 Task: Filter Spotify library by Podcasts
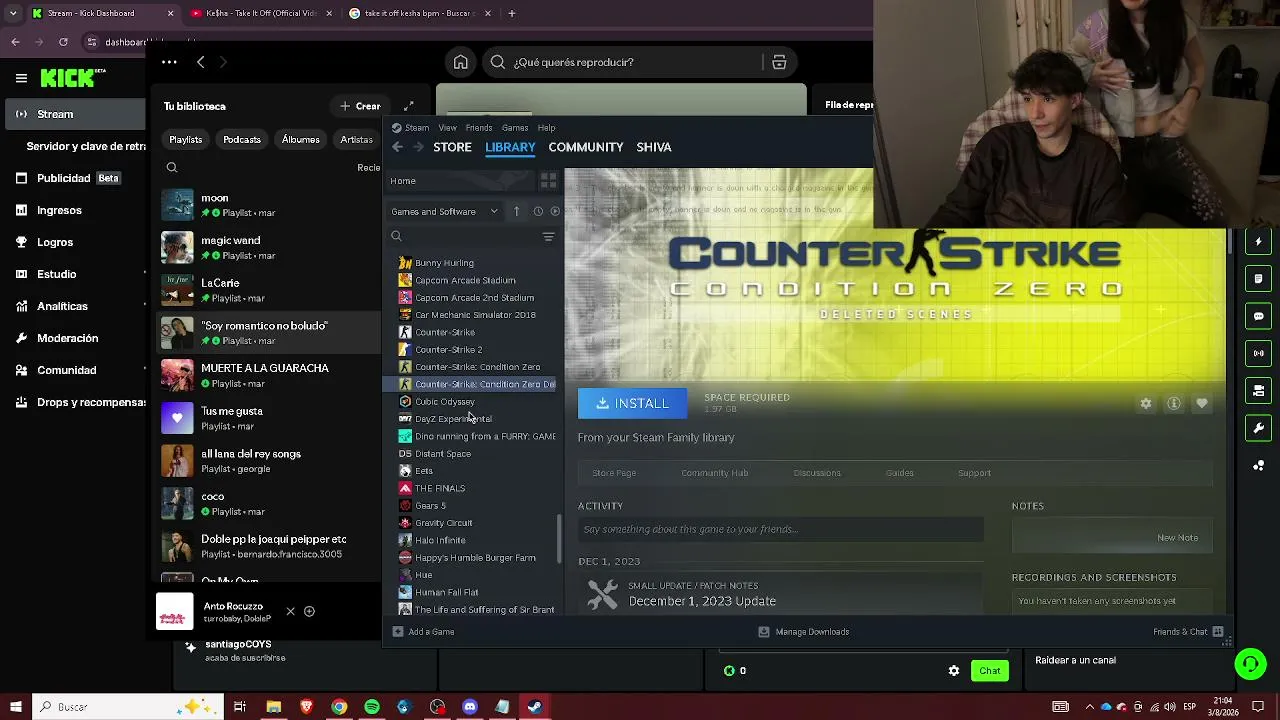[x=242, y=140]
